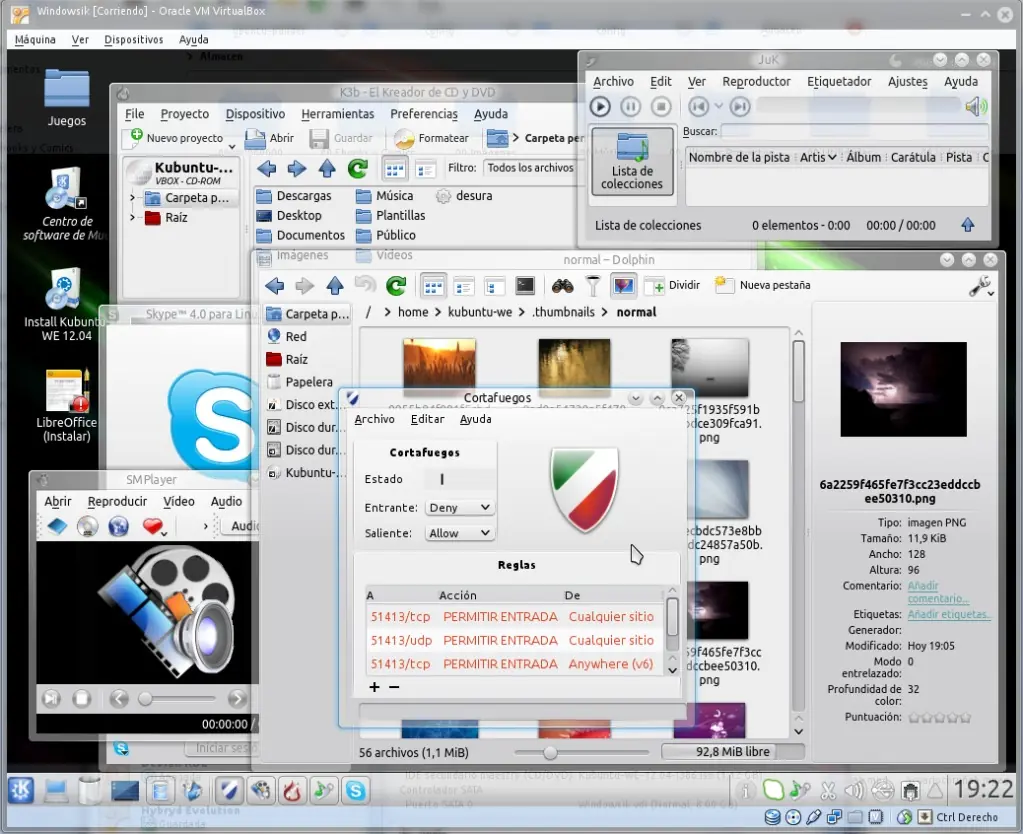This screenshot has width=1023, height=834.
Task: Click the JuK volume speaker icon
Action: point(976,106)
